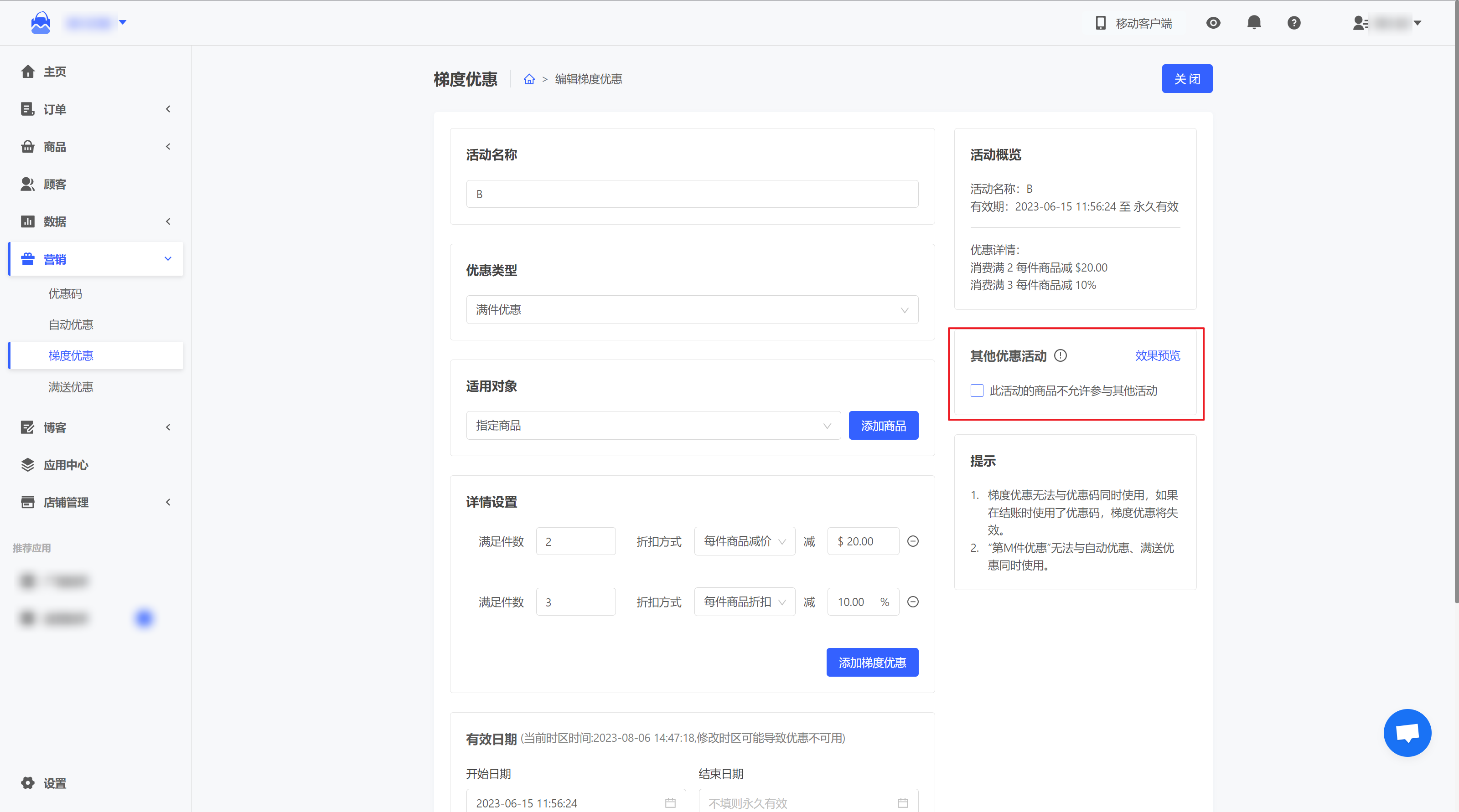Open the live chat bubble icon
1459x812 pixels.
pyautogui.click(x=1407, y=732)
